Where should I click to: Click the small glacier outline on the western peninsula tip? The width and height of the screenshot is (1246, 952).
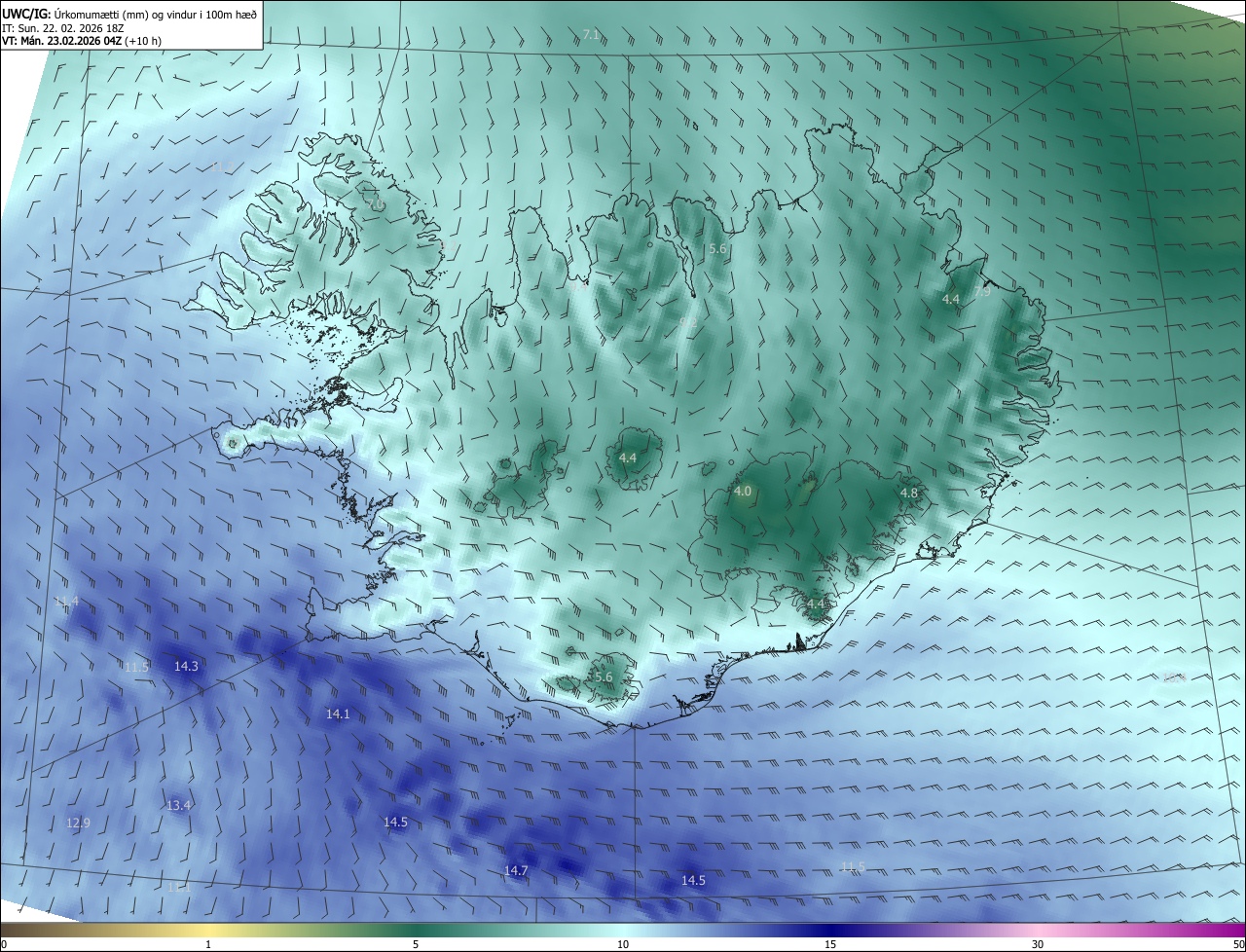pos(232,443)
